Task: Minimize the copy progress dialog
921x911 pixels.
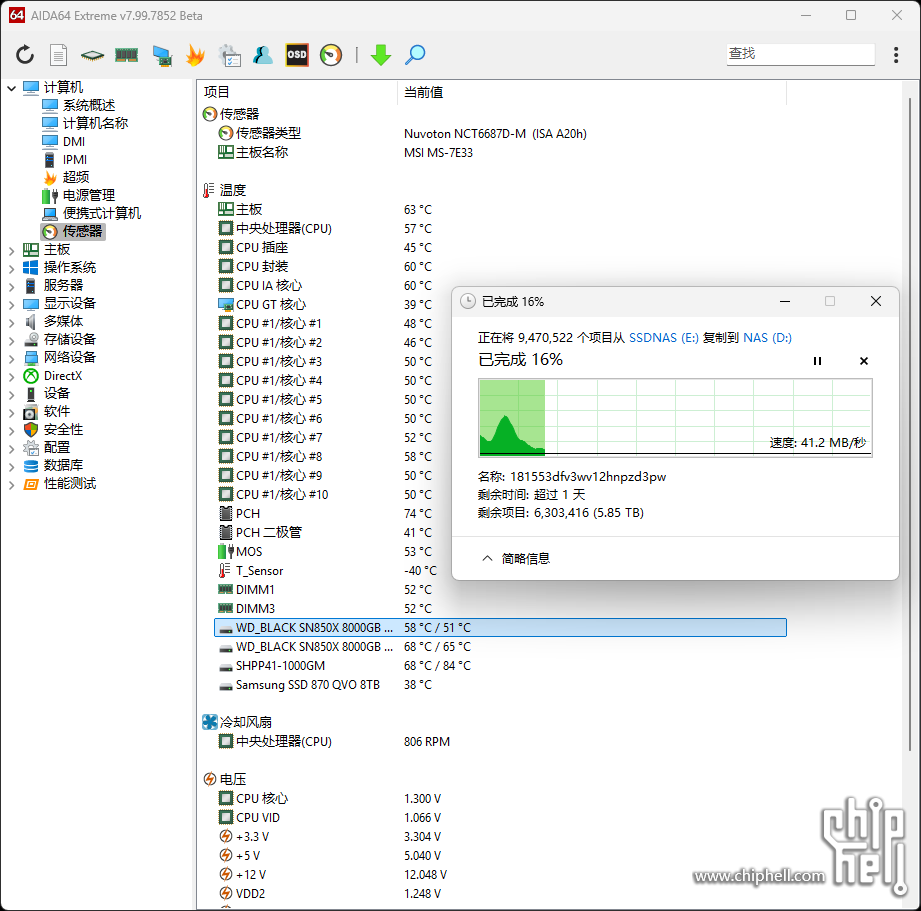Action: click(x=785, y=301)
